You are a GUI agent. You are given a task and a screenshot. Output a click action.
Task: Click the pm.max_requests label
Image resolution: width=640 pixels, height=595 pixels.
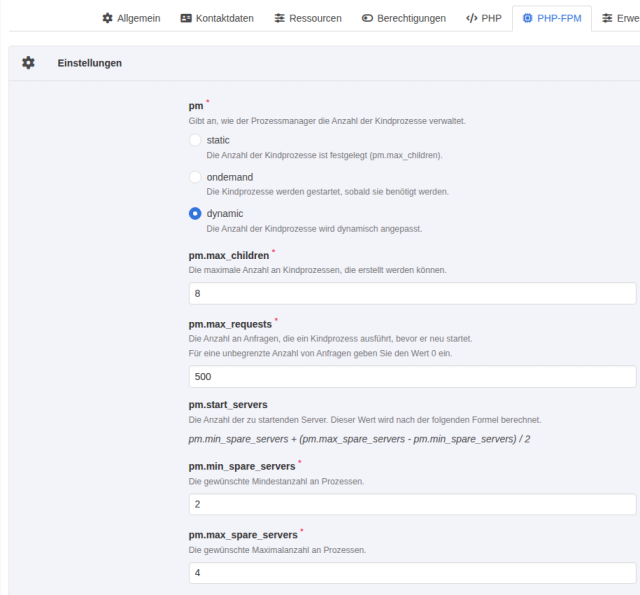[x=230, y=324]
